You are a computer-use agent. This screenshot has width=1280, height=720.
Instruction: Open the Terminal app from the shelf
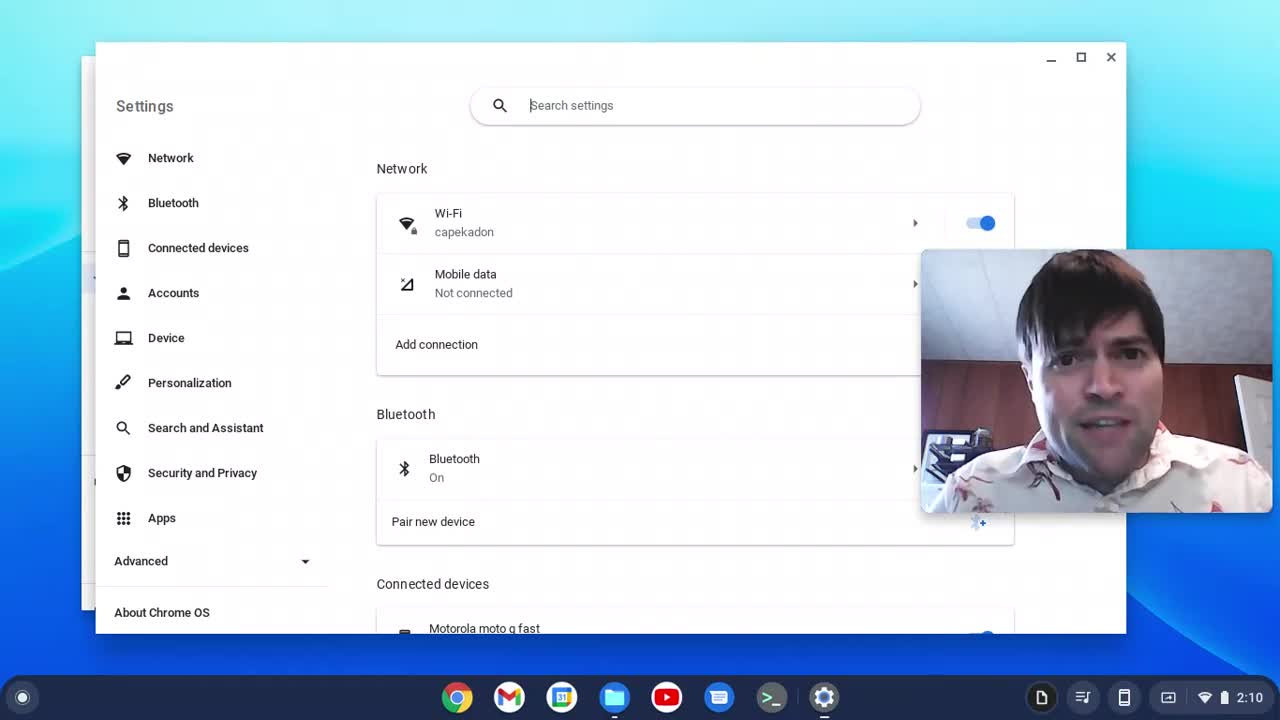pyautogui.click(x=771, y=697)
